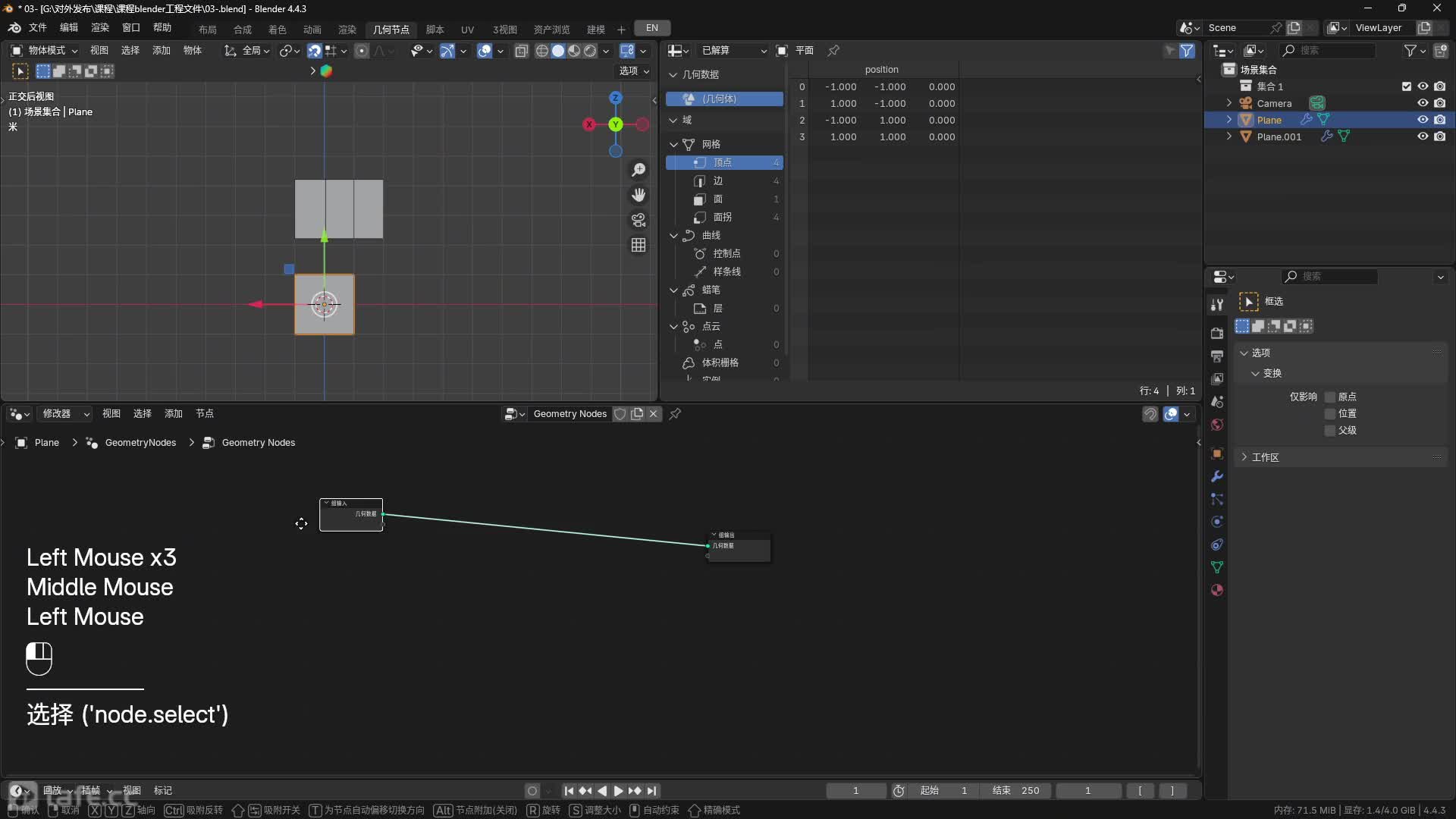
Task: Select rendered viewport shading mode
Action: point(590,51)
